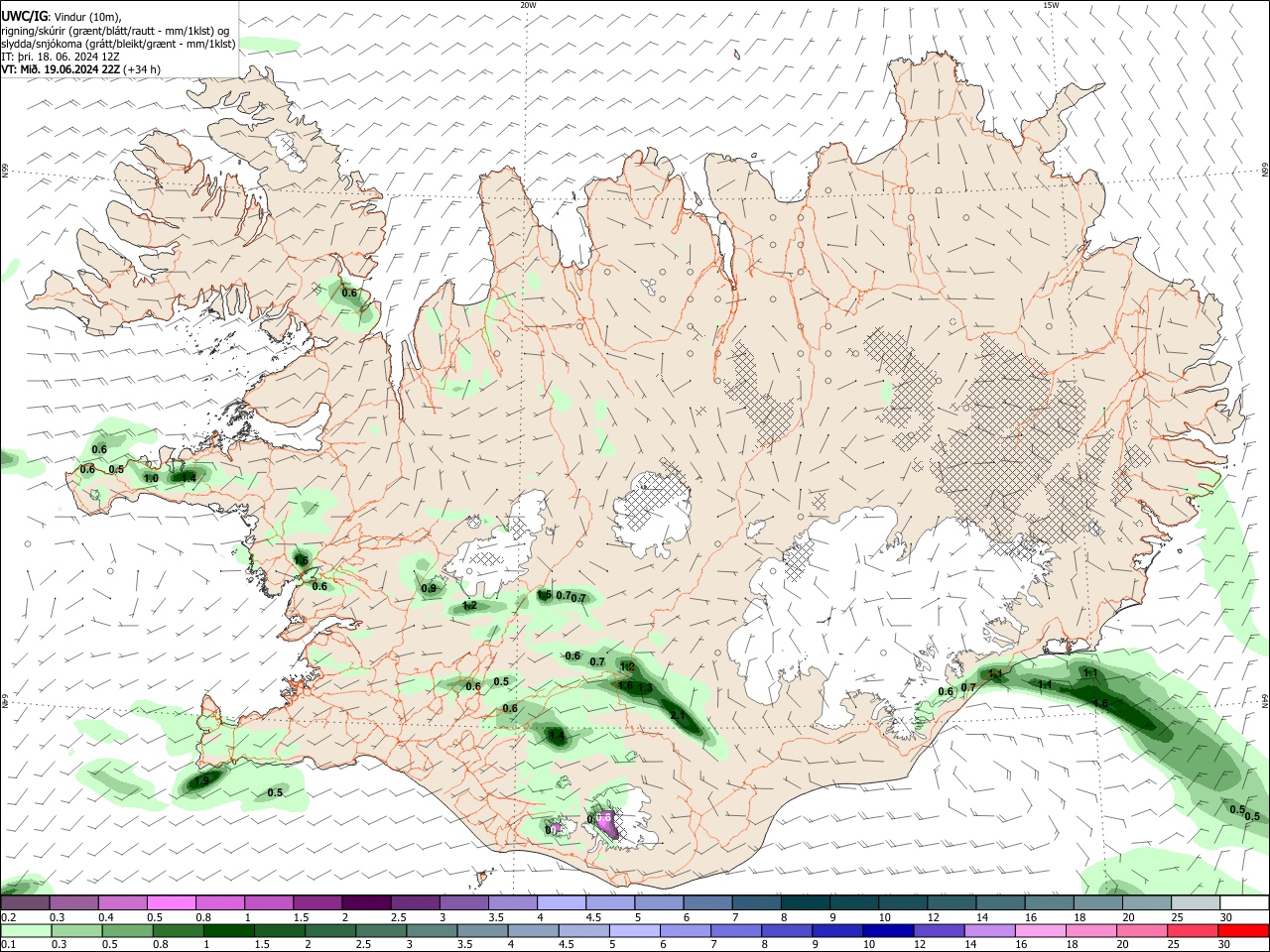
Task: Click the bright pink 0.5 to 0.8 snow swatch
Action: (171, 903)
